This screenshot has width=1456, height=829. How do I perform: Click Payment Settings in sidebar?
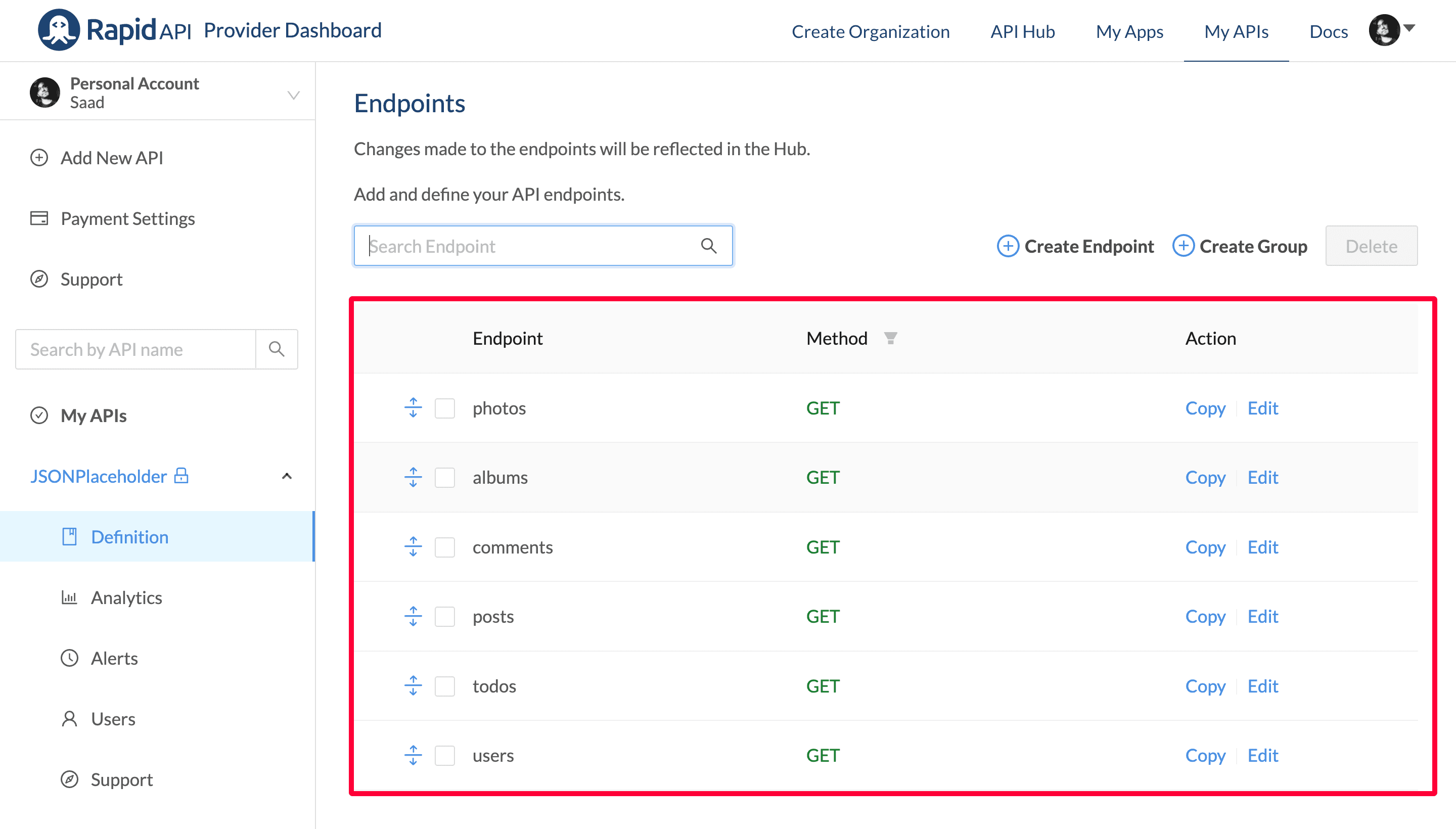pyautogui.click(x=127, y=219)
